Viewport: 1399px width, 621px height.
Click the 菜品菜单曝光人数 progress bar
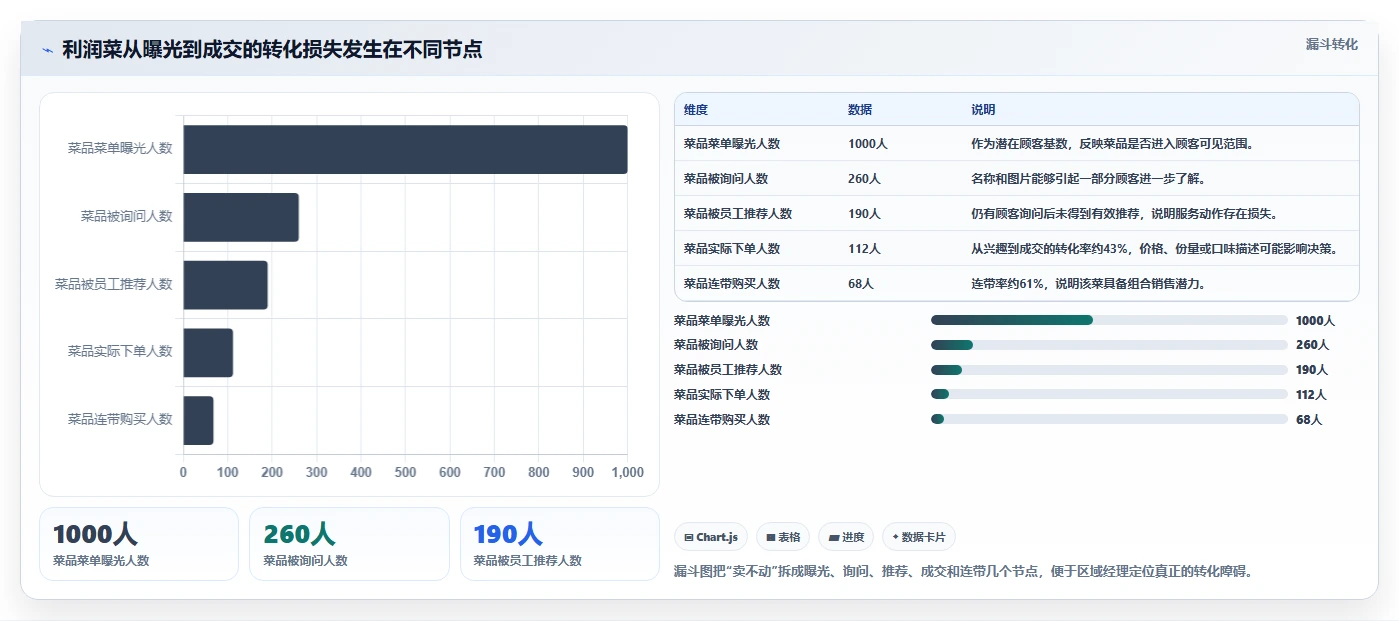pos(1109,320)
